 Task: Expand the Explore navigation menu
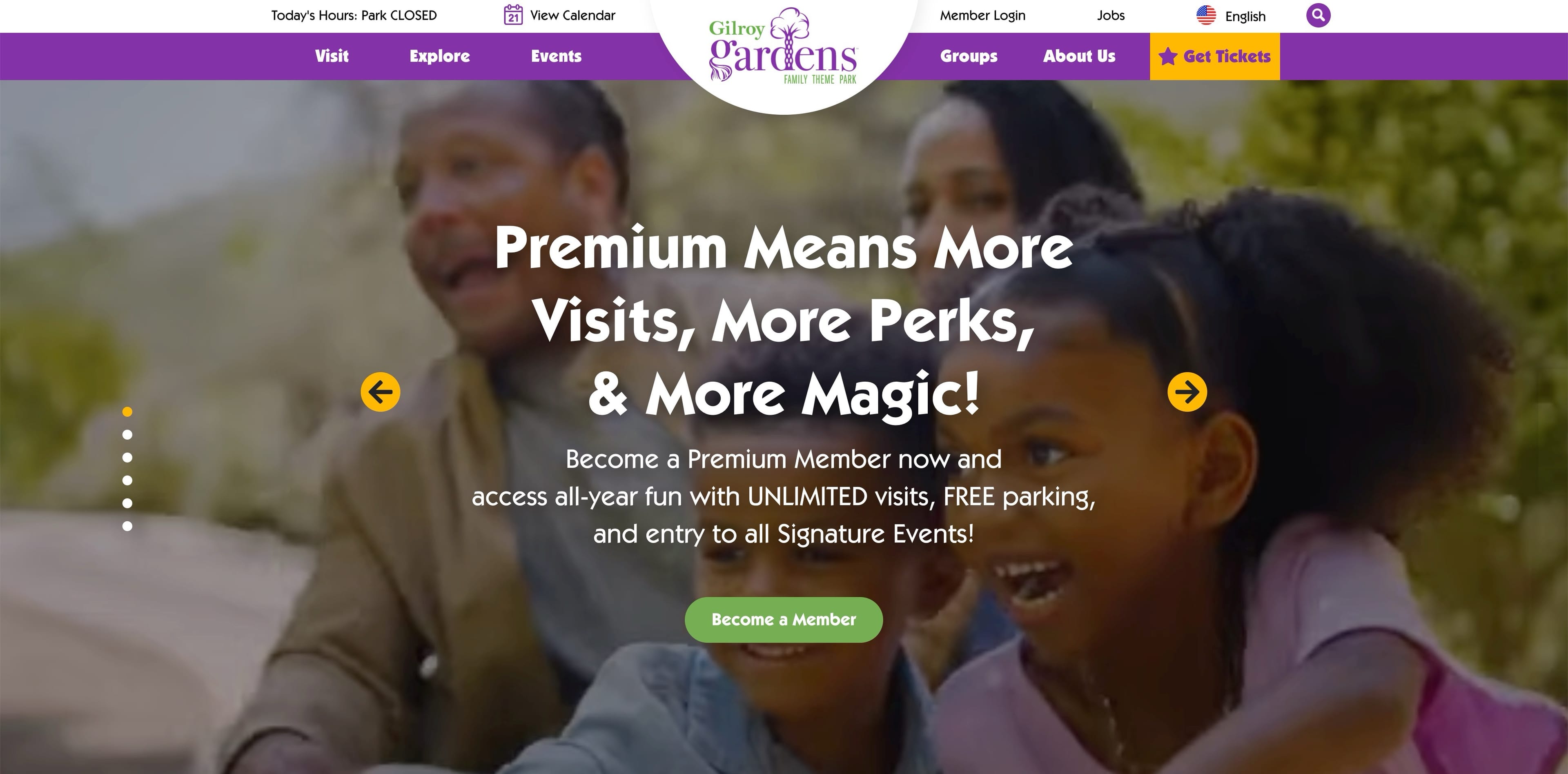pyautogui.click(x=439, y=56)
